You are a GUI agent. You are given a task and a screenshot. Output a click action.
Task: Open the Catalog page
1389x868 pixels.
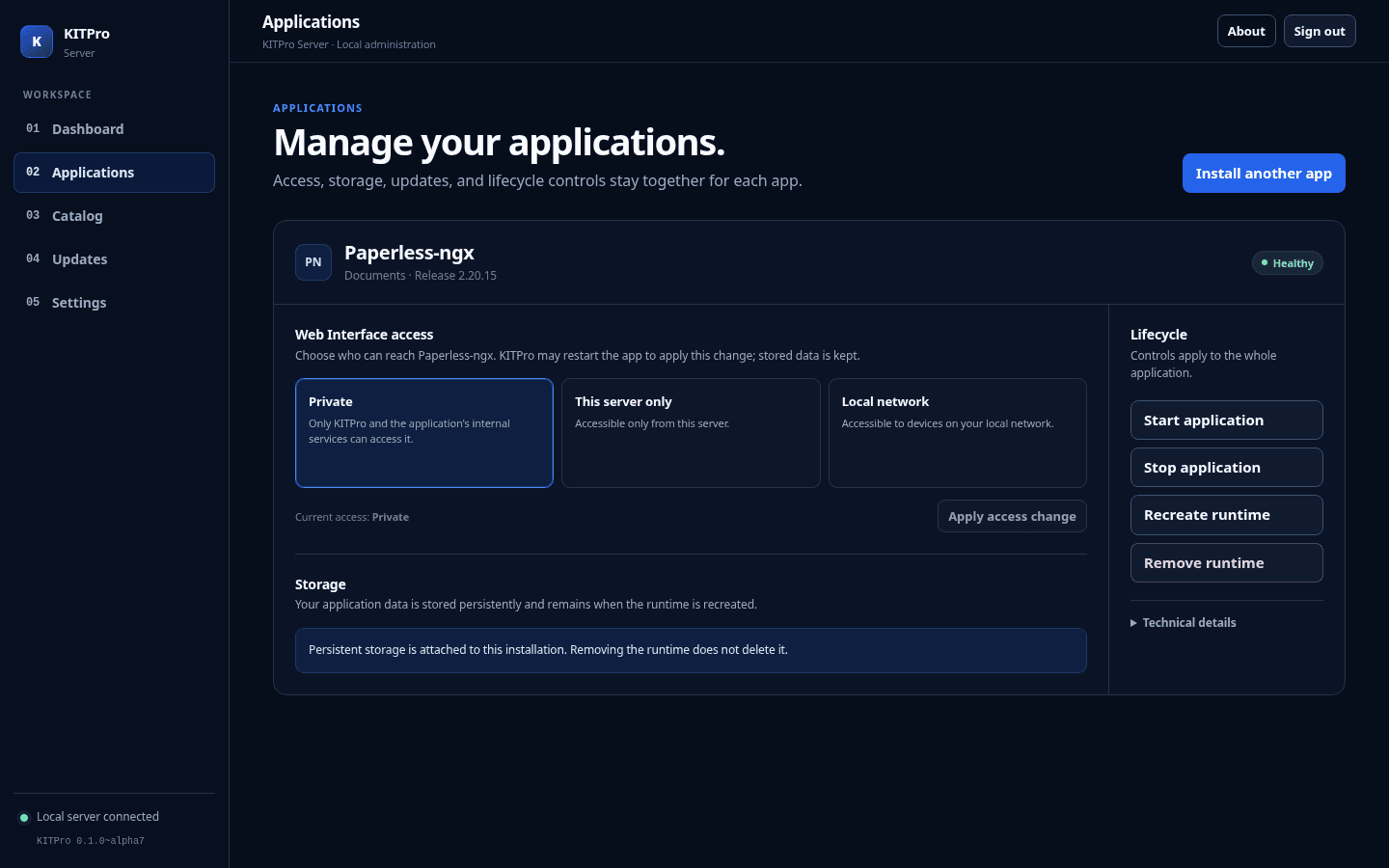pyautogui.click(x=114, y=216)
